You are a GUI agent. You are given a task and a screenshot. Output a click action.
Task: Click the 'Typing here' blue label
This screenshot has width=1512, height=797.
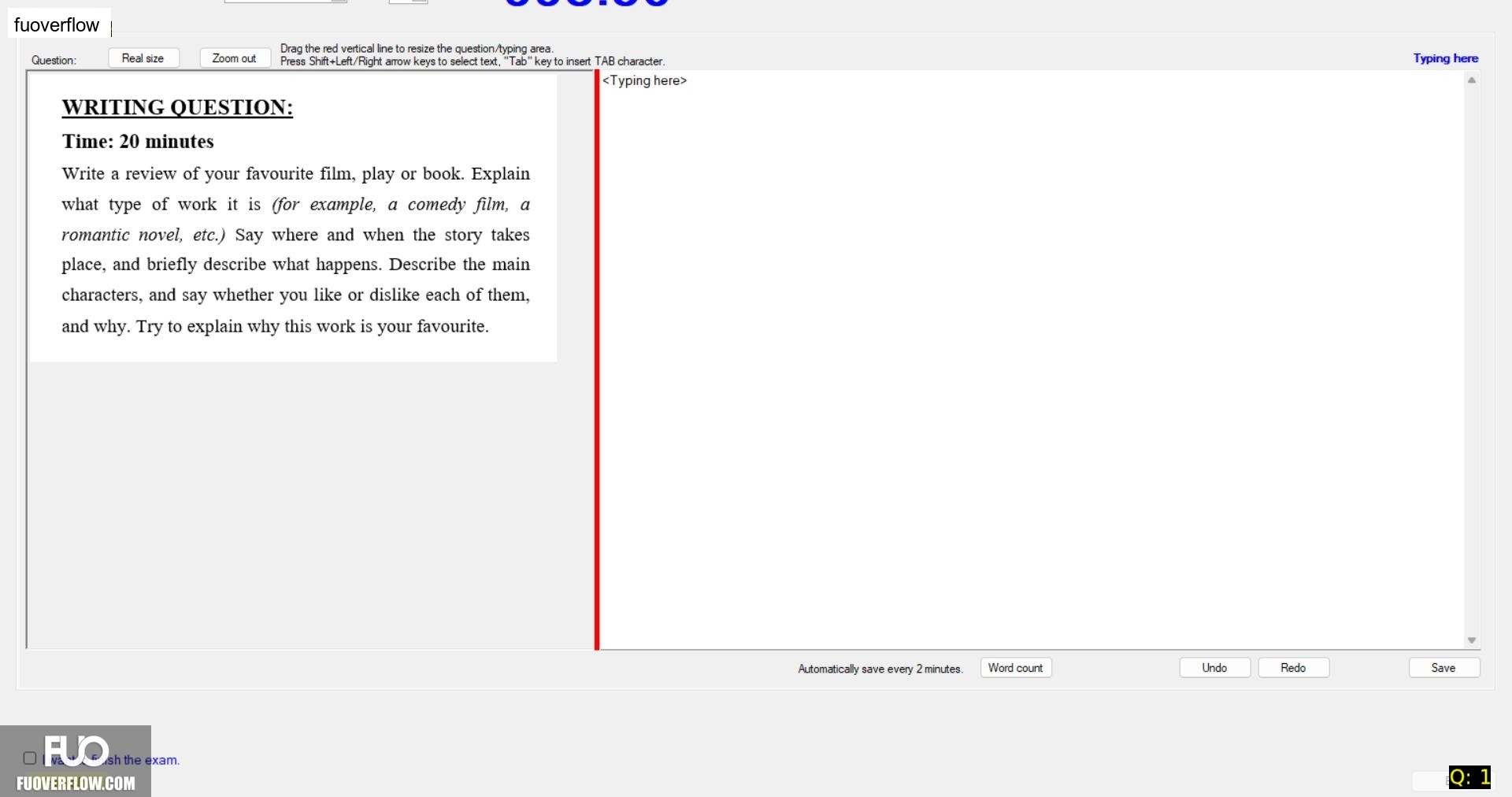1446,58
